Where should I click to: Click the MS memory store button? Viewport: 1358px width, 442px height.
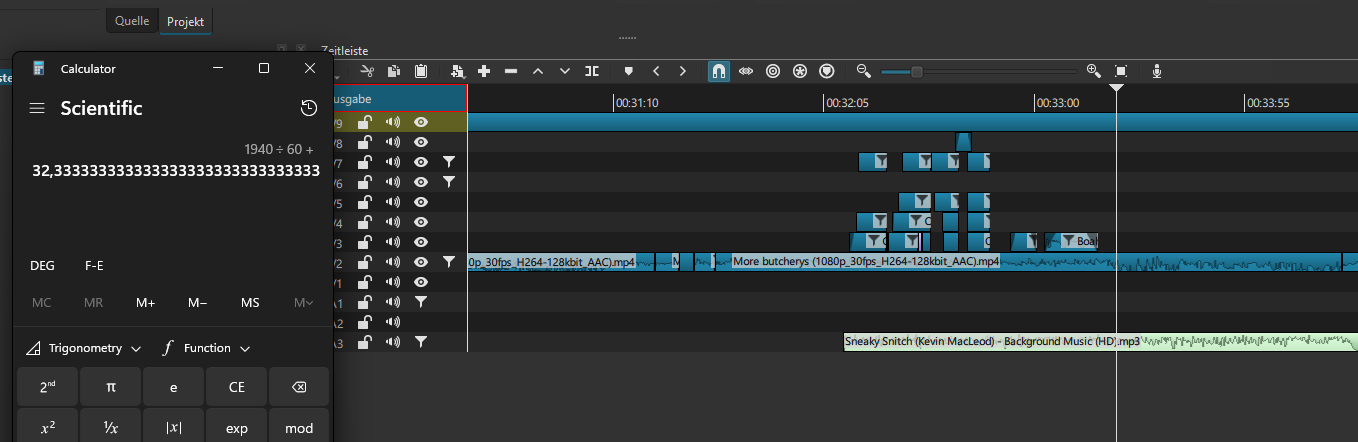[250, 303]
